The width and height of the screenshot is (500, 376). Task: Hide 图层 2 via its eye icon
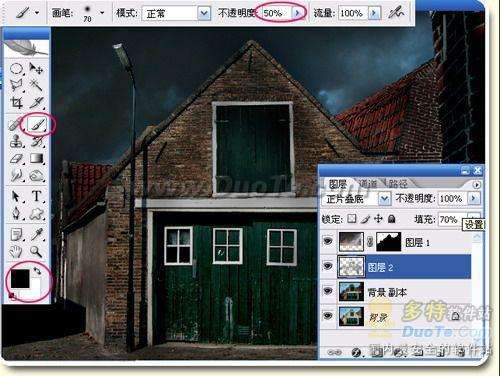pos(328,266)
